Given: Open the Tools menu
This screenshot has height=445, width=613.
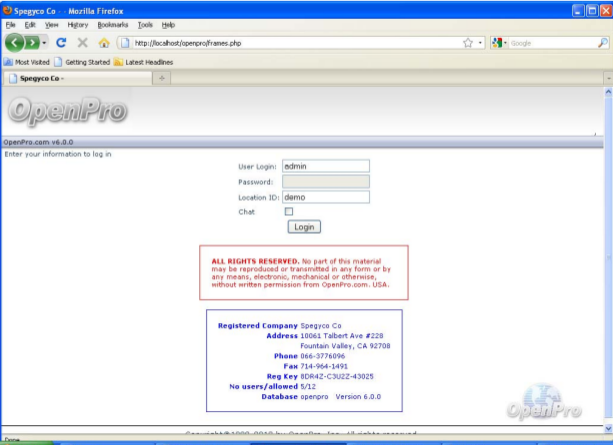Looking at the screenshot, I should coord(145,23).
